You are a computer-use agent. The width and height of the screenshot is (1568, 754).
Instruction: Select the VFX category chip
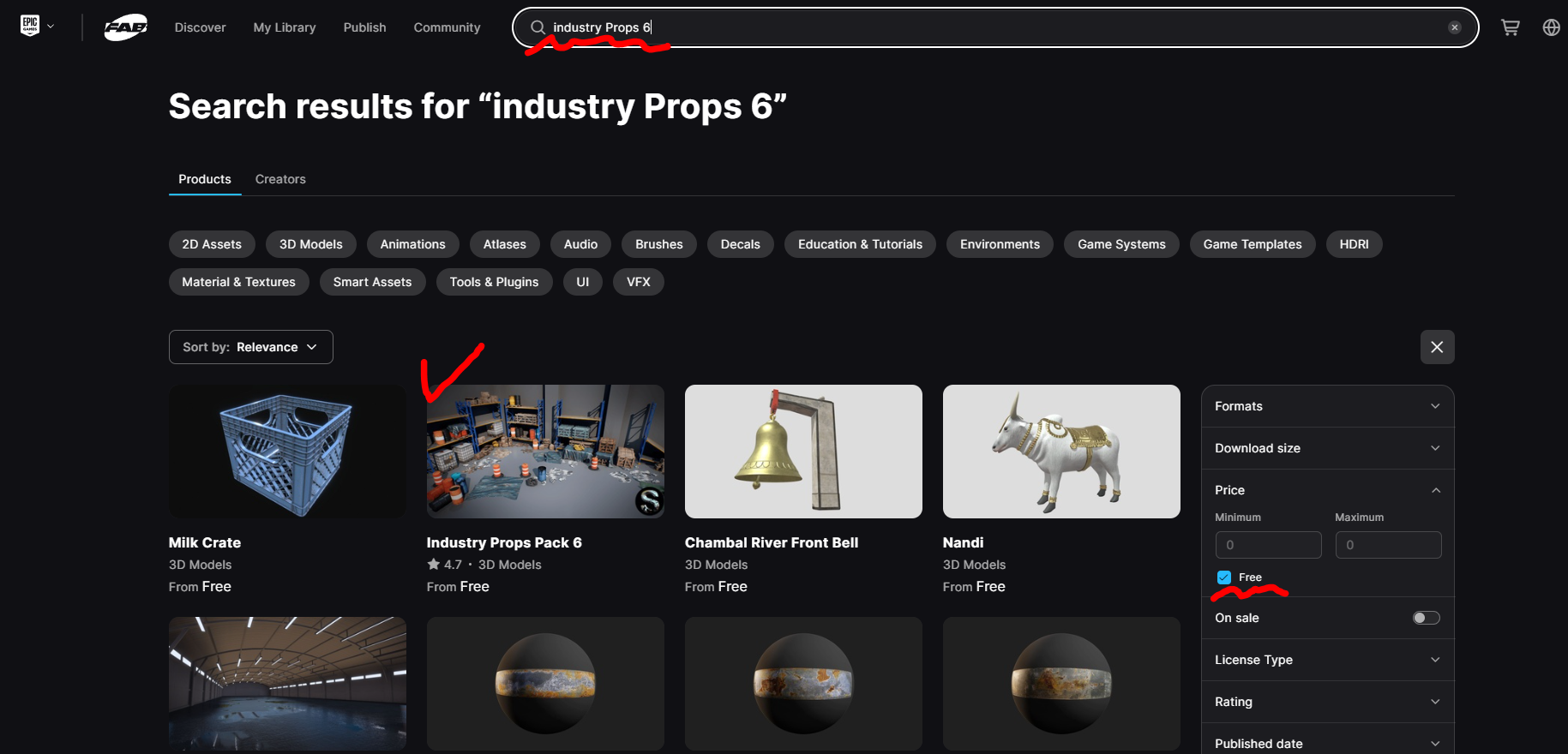(639, 282)
